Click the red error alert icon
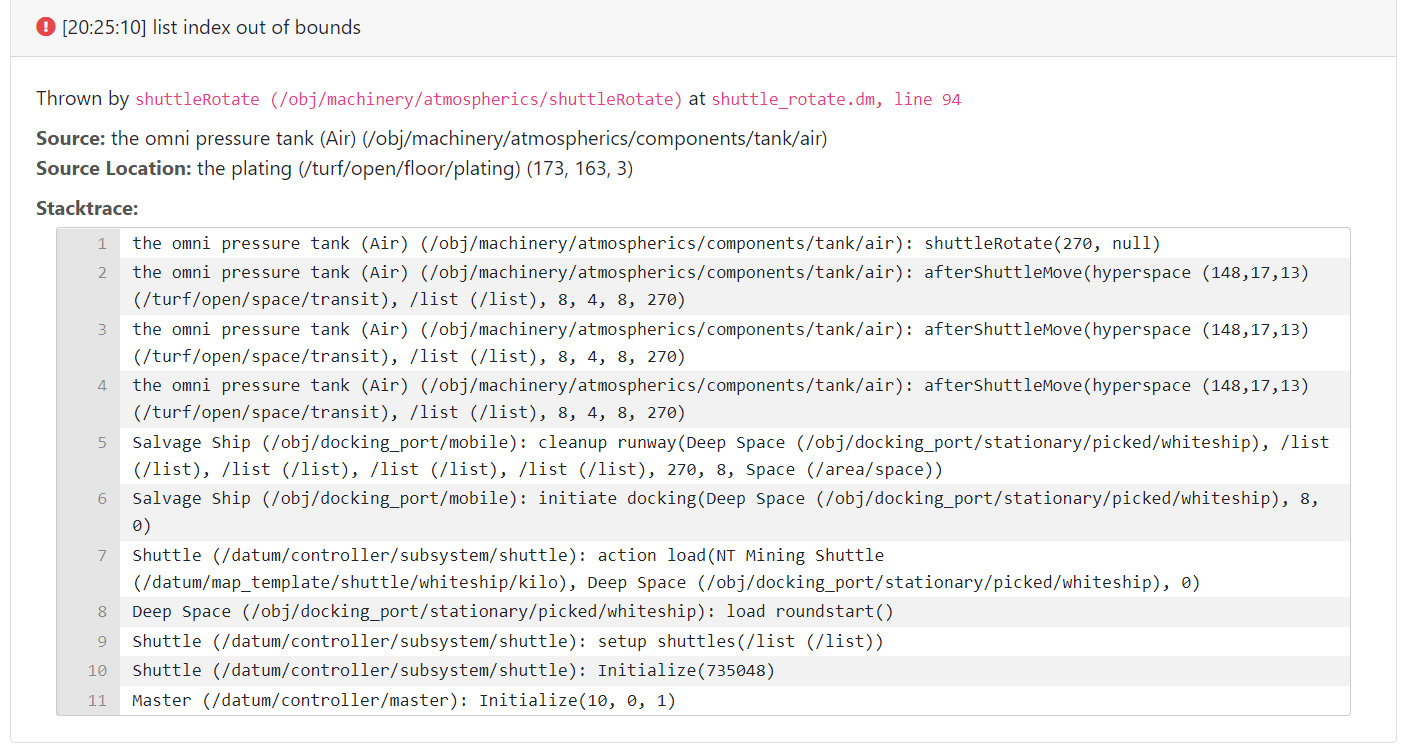Image resolution: width=1408 pixels, height=748 pixels. point(45,27)
